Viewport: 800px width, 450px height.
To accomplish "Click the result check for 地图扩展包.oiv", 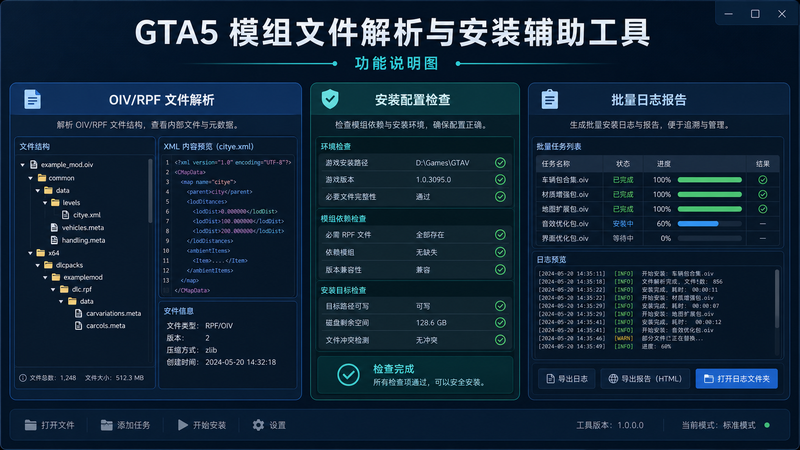I will (x=762, y=209).
